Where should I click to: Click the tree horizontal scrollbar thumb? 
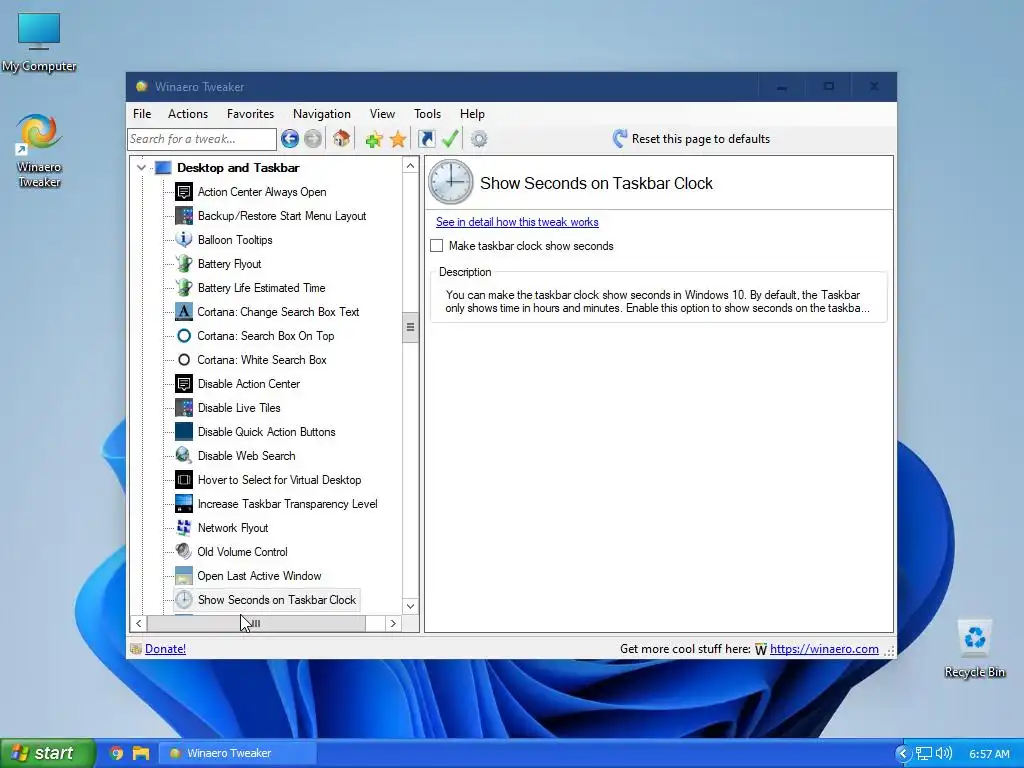pos(256,624)
